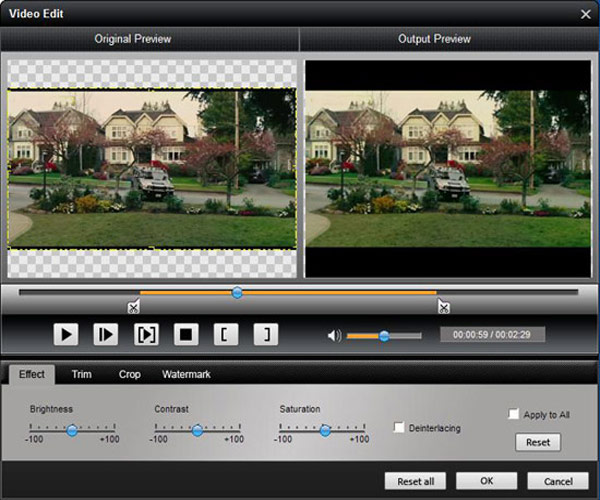Enable the Deinterlacing checkbox
600x500 pixels.
pos(400,428)
